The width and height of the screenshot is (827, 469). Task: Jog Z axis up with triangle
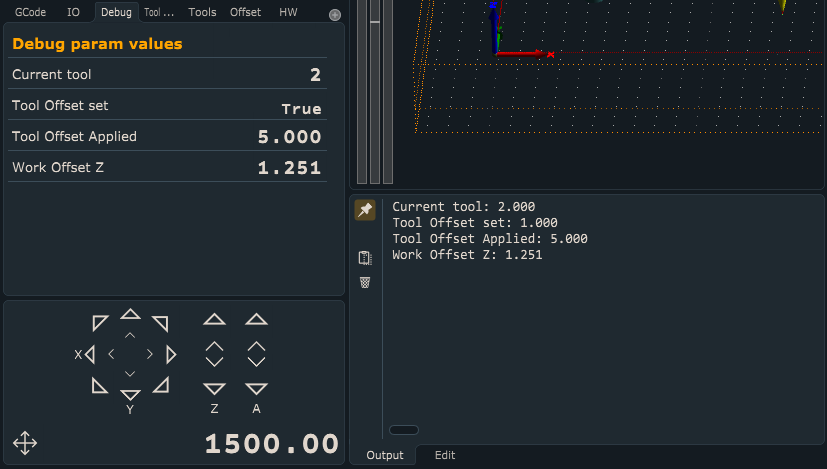point(214,320)
